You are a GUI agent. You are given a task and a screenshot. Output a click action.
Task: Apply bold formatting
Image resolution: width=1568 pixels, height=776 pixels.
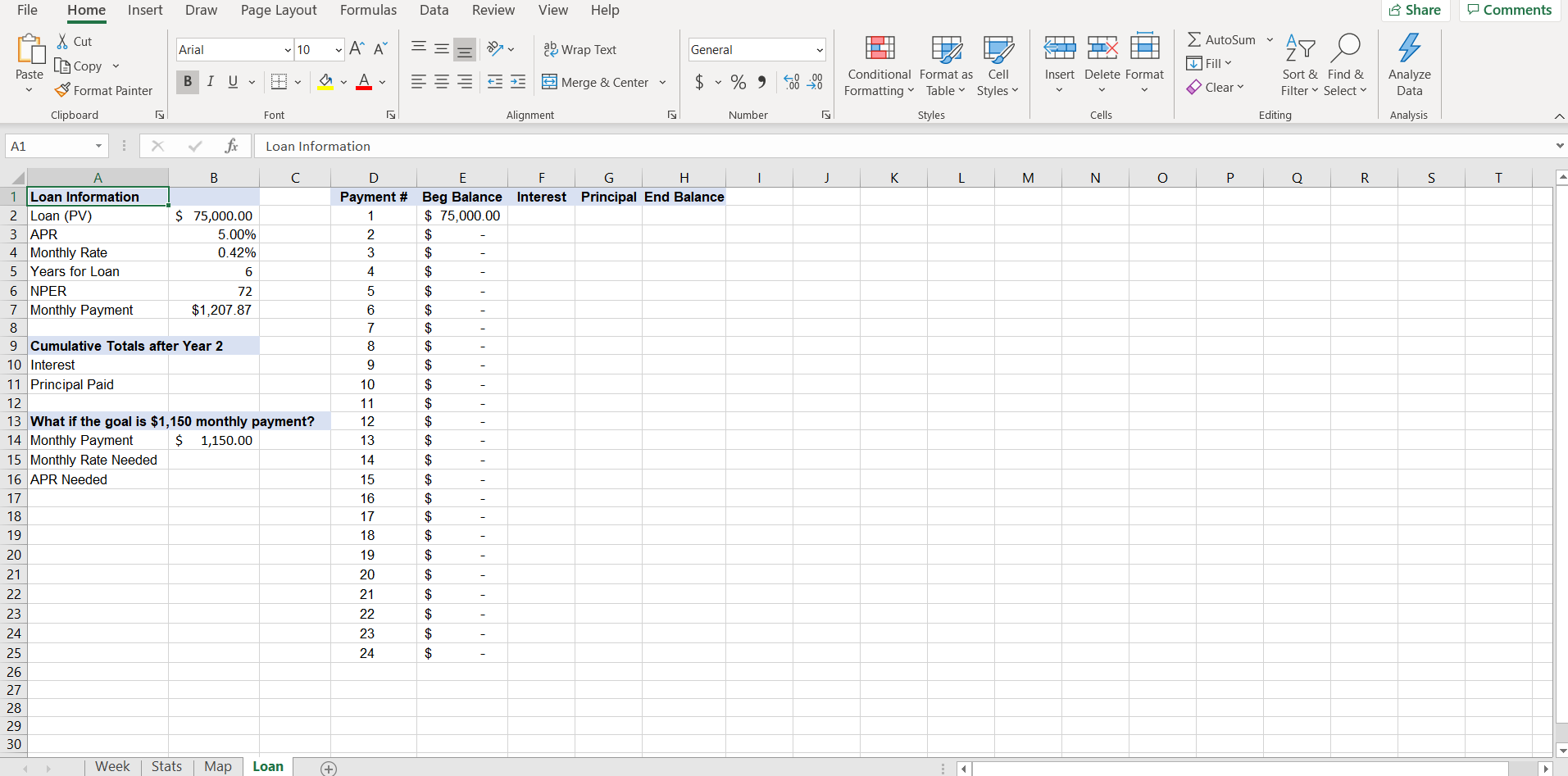click(187, 82)
